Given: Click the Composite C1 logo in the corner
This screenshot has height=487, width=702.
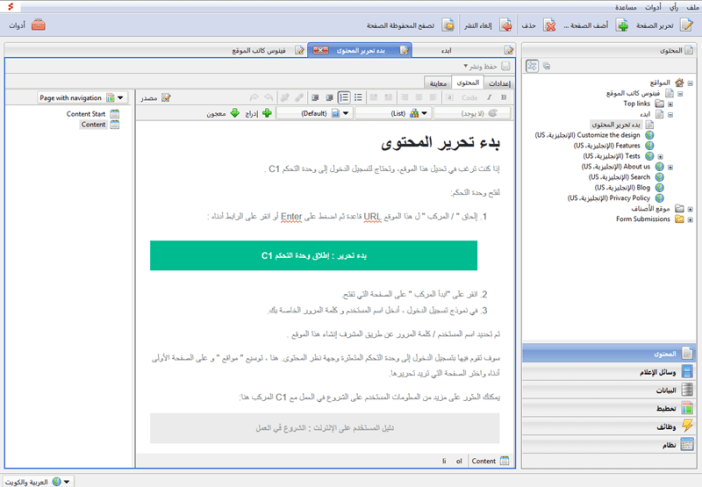Looking at the screenshot, I should coord(11,6).
